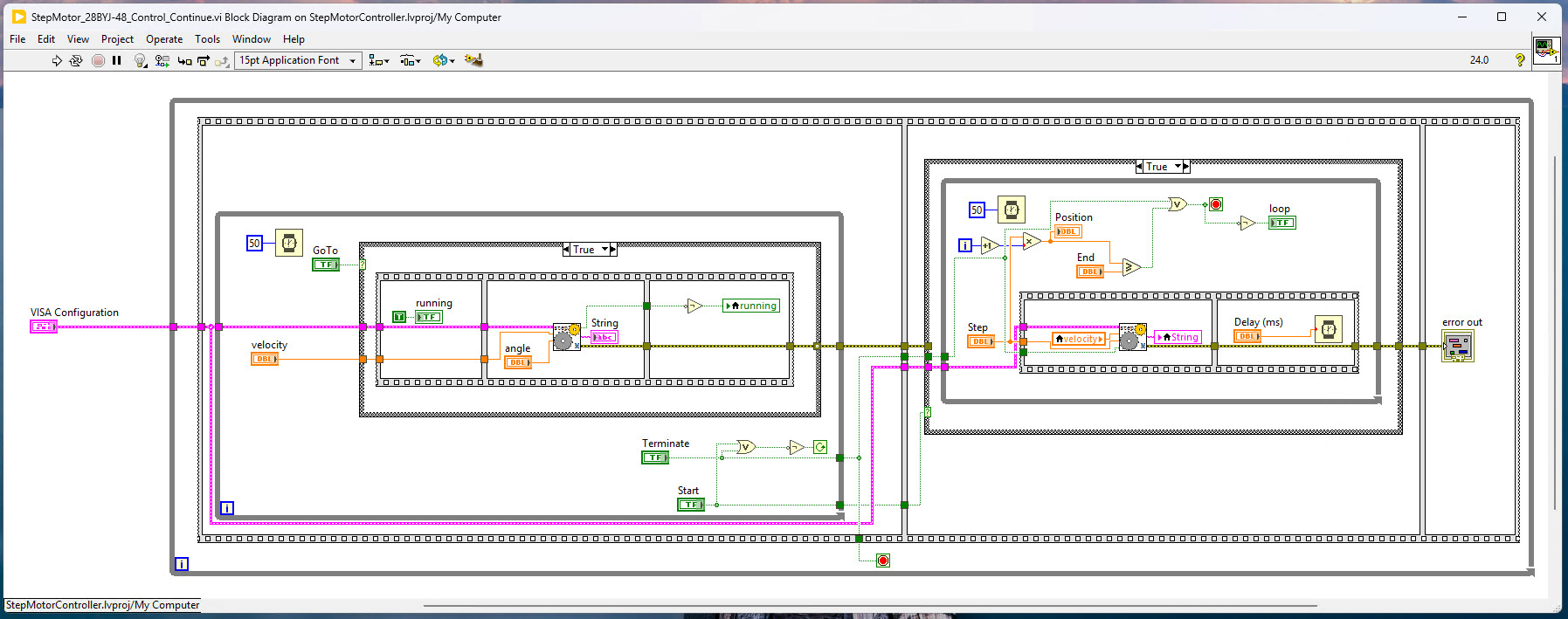Show Context Help with the question mark
The height and width of the screenshot is (619, 1568).
1520,60
